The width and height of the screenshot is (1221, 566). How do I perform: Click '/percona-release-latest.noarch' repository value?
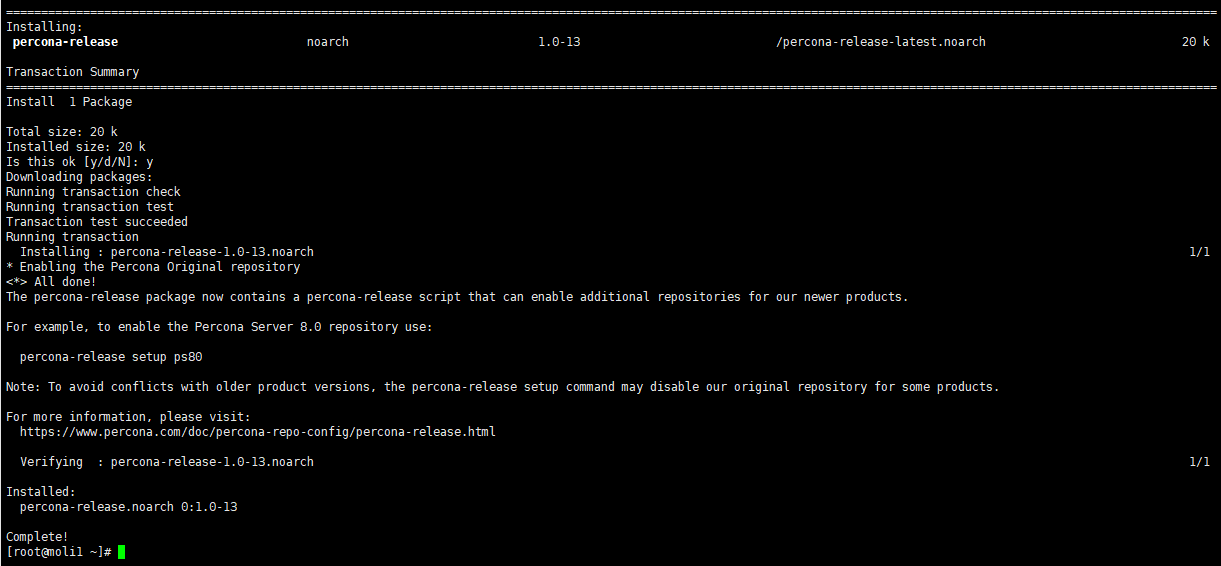point(881,42)
